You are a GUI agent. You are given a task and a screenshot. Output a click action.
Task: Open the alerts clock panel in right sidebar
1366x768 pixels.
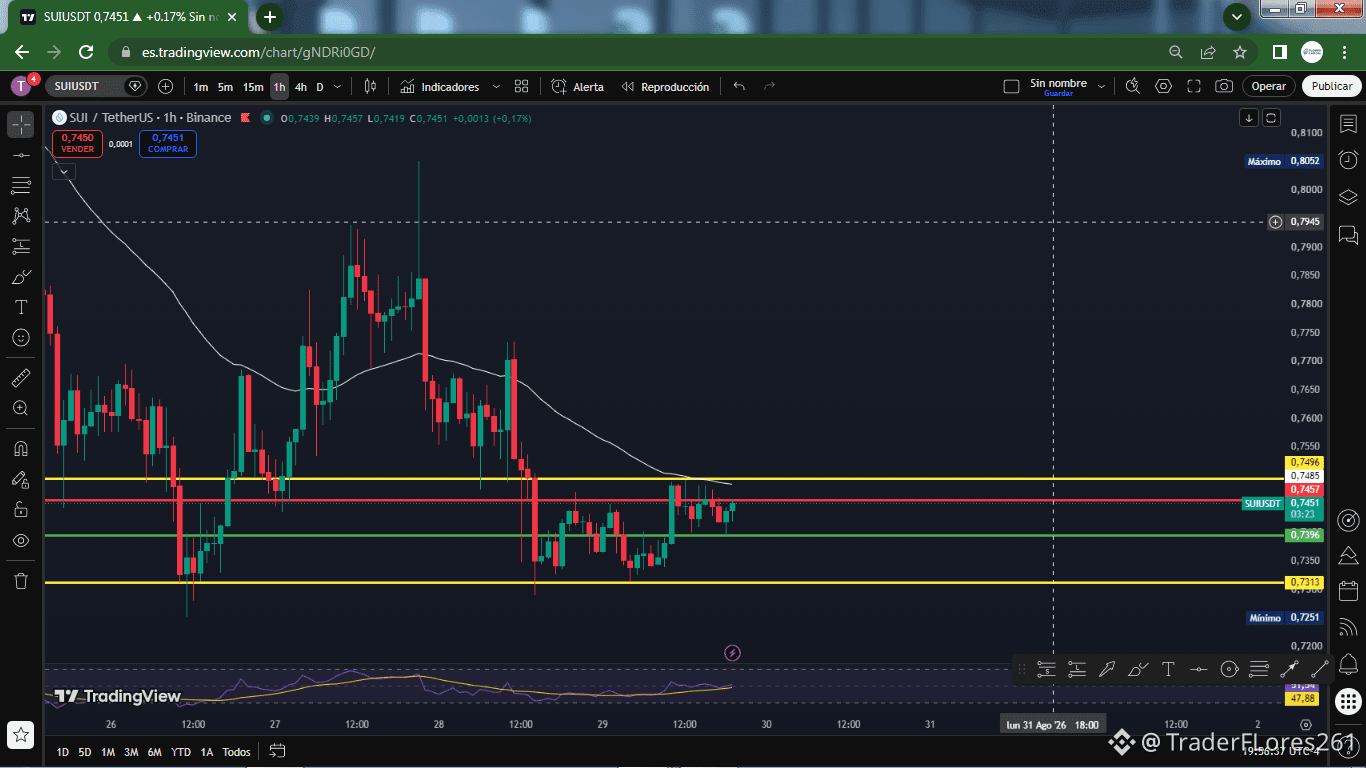tap(1348, 160)
